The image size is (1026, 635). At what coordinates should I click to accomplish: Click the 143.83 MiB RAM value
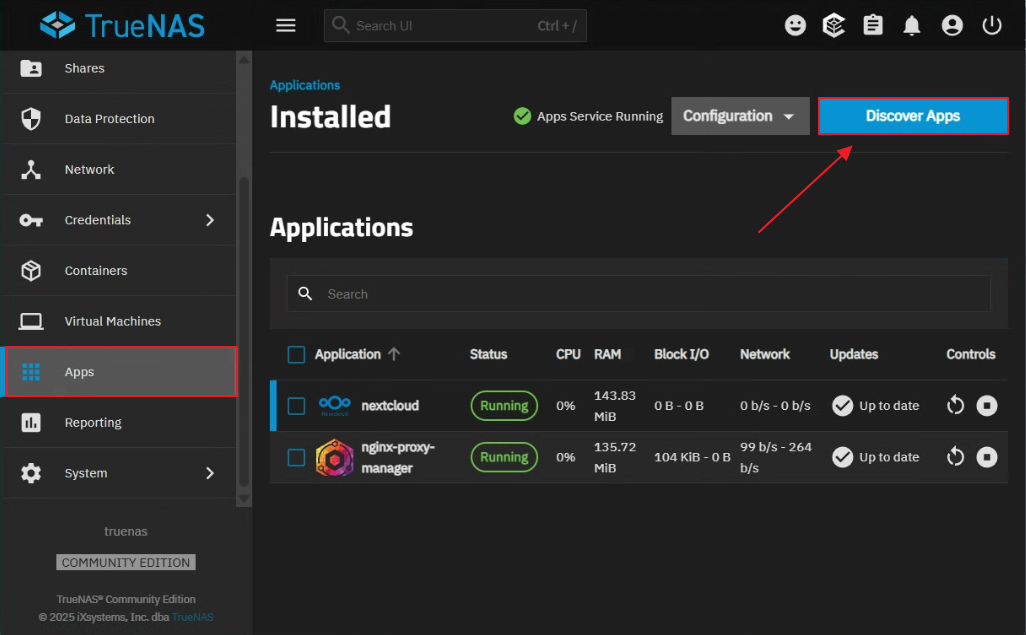[x=614, y=406]
